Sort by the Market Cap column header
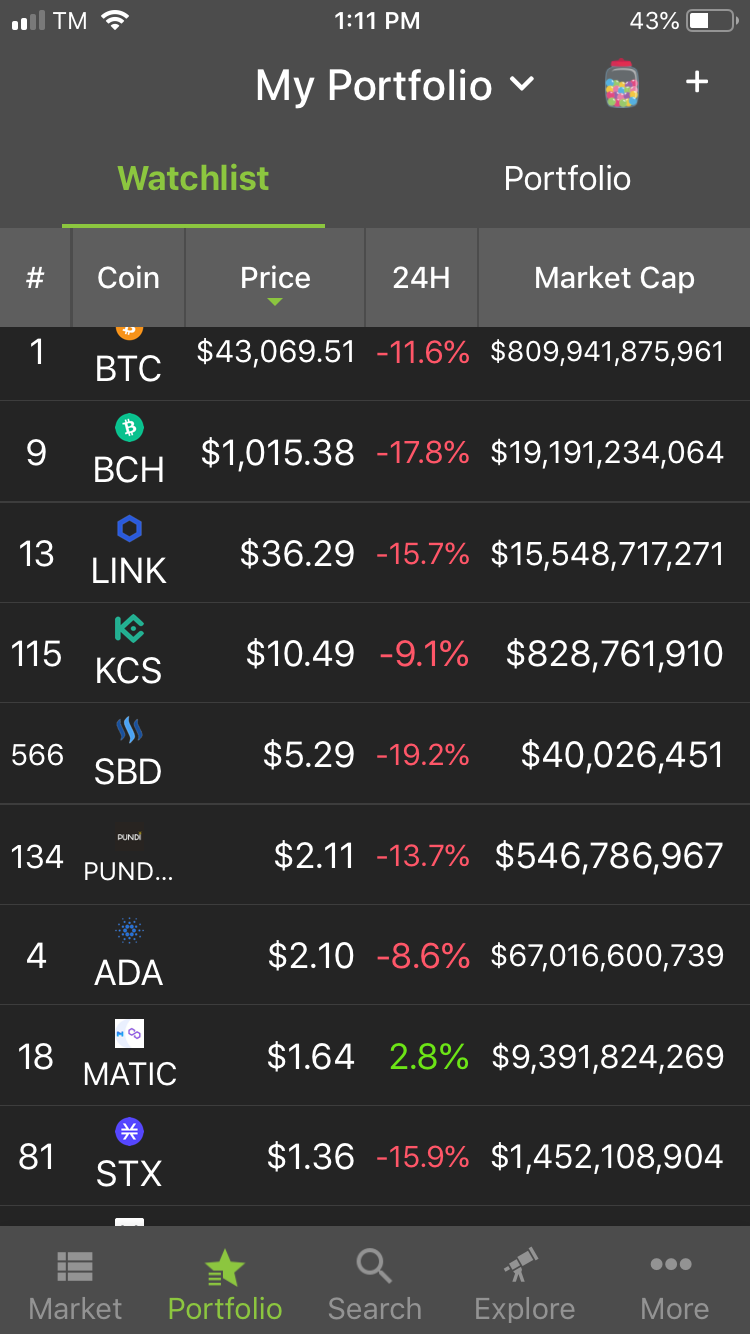Viewport: 750px width, 1334px height. (x=614, y=278)
